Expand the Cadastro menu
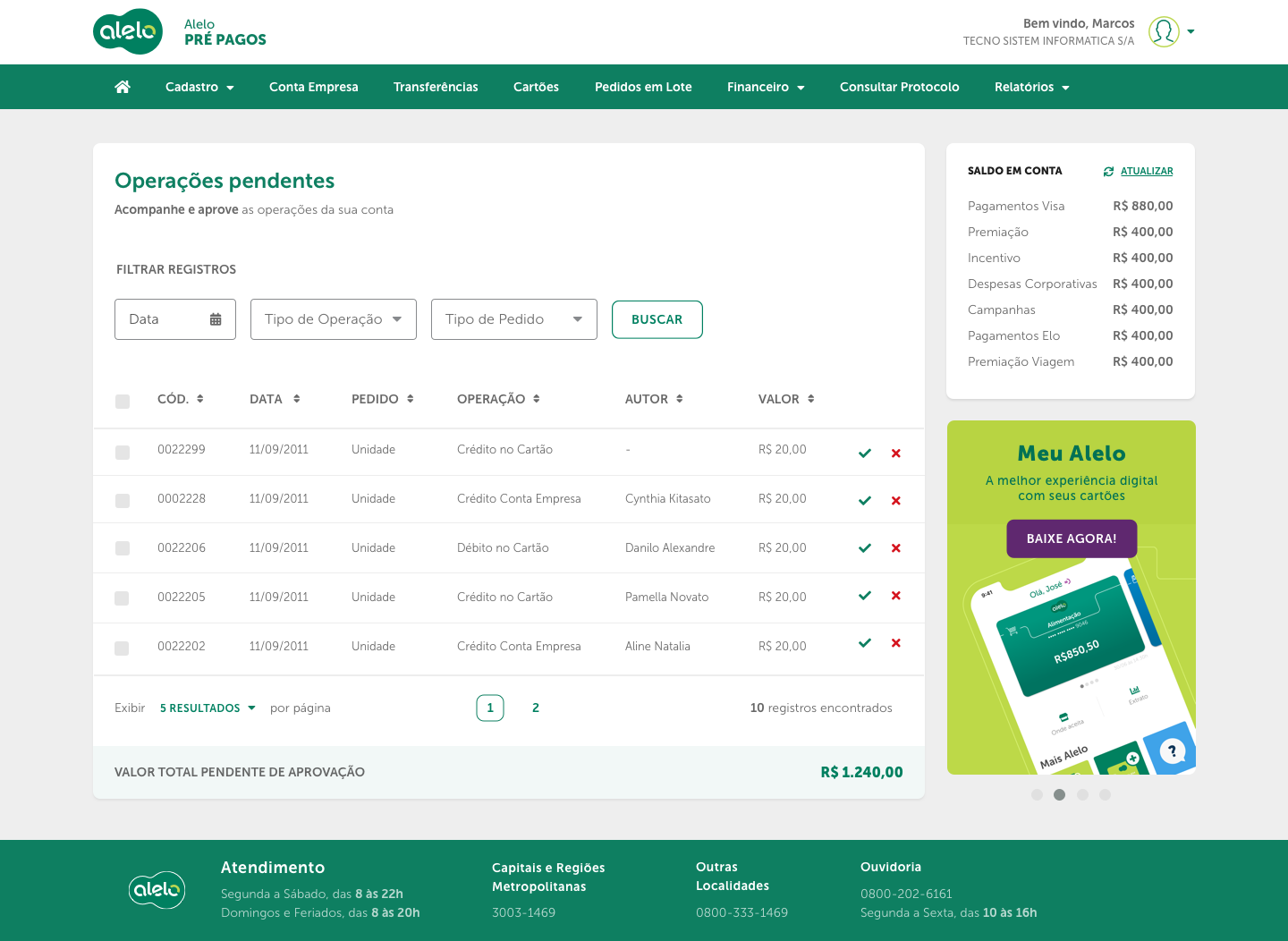Viewport: 1288px width, 941px height. [199, 87]
